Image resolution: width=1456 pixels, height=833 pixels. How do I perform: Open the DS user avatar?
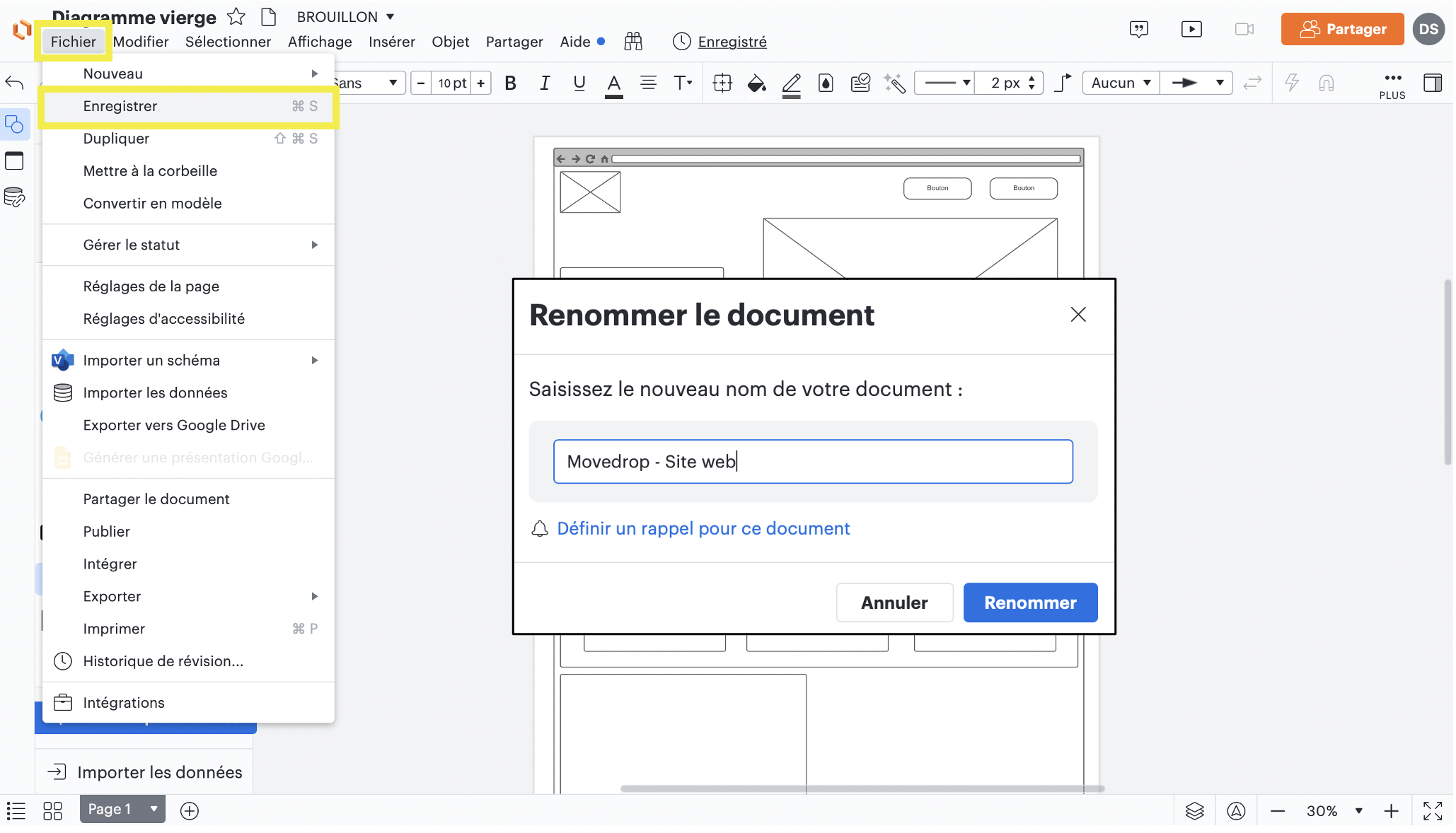coord(1428,29)
